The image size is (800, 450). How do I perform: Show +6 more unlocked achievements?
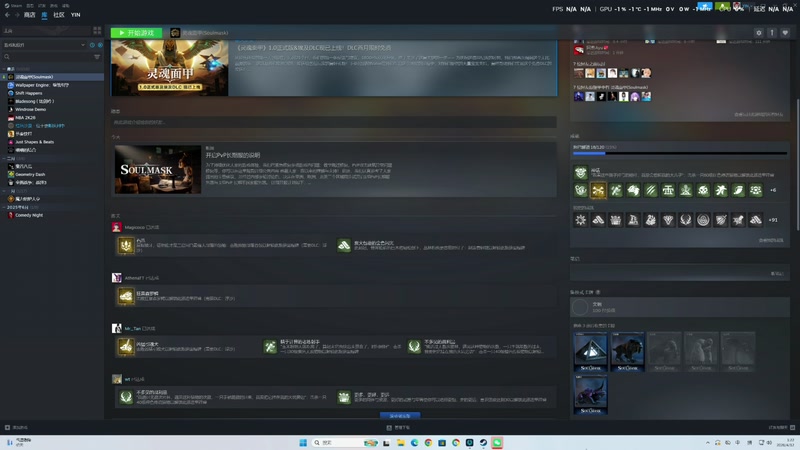(x=773, y=190)
